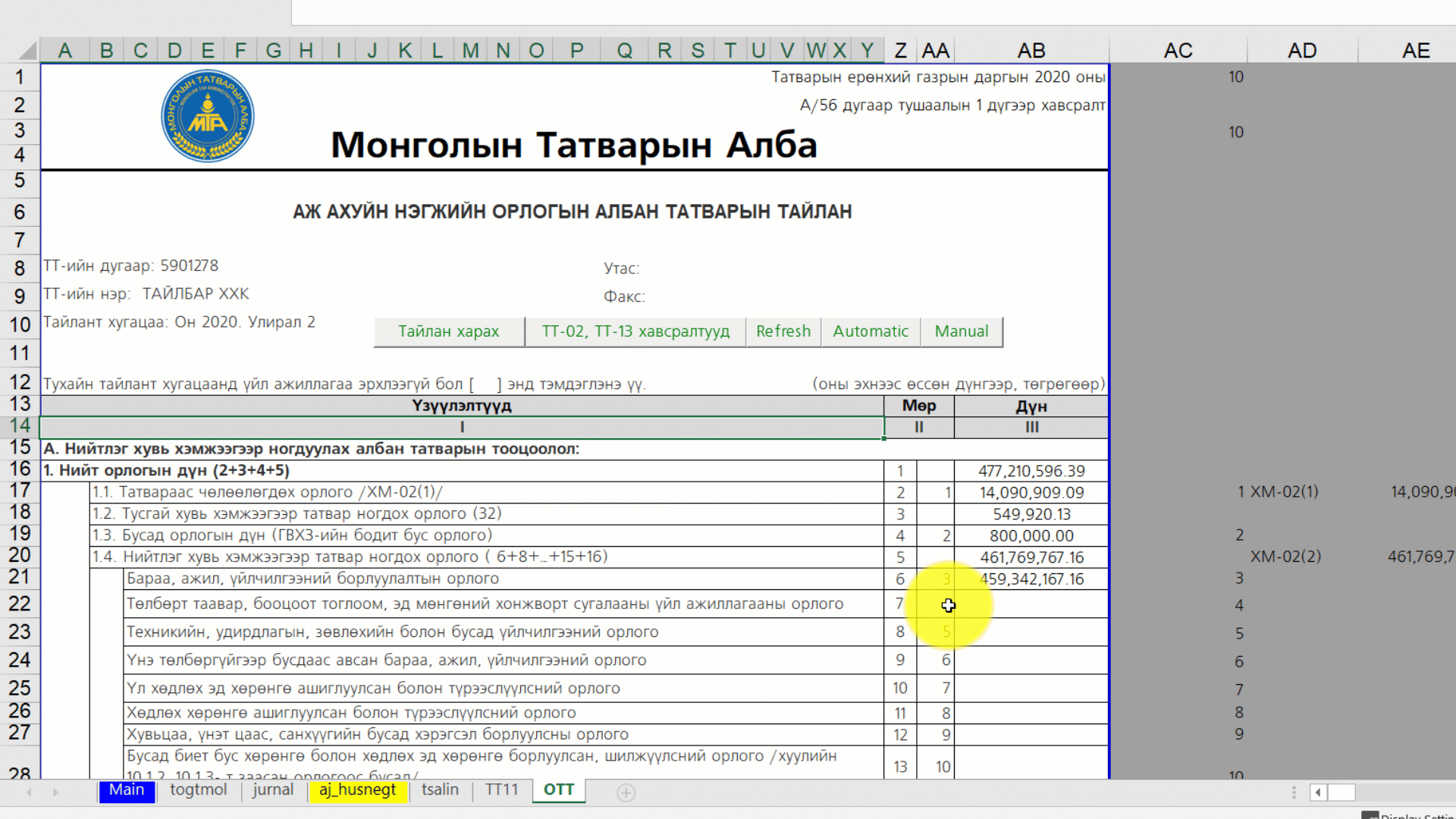The image size is (1456, 819).
Task: Click the tab bar resize dots handle
Action: (1294, 792)
